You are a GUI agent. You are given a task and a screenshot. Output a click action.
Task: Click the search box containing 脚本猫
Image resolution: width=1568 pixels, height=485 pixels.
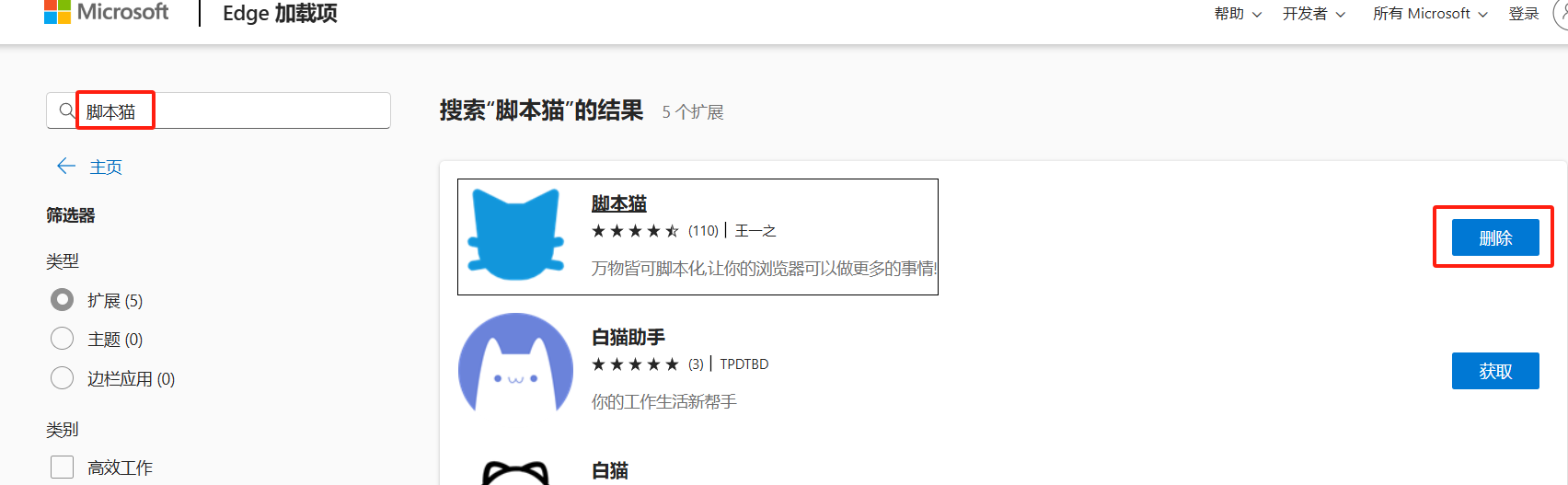pos(218,110)
